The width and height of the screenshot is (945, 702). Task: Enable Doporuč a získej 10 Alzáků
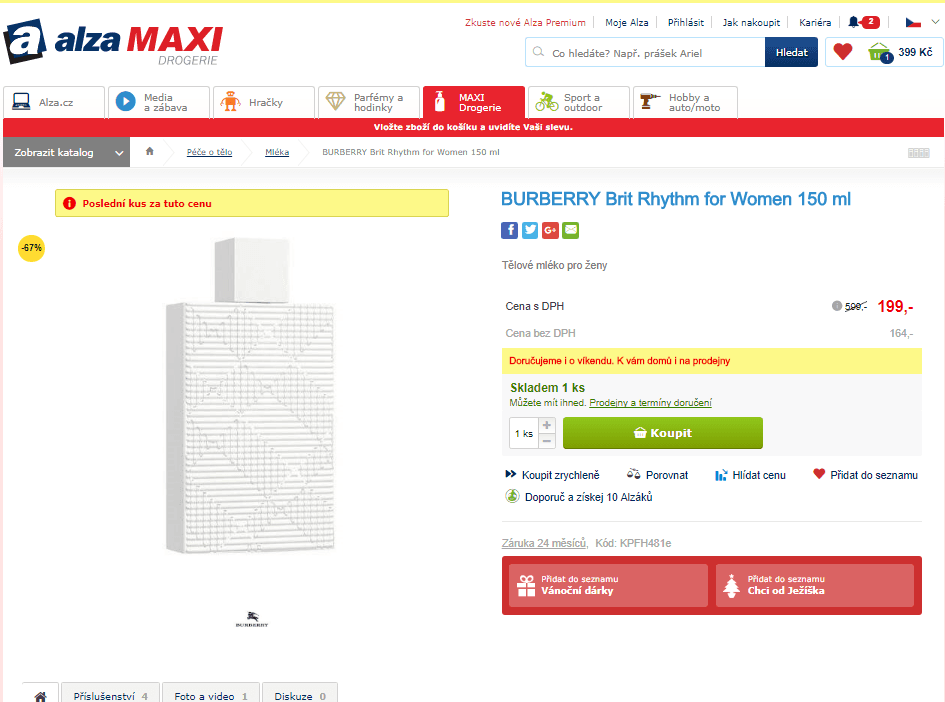[586, 496]
